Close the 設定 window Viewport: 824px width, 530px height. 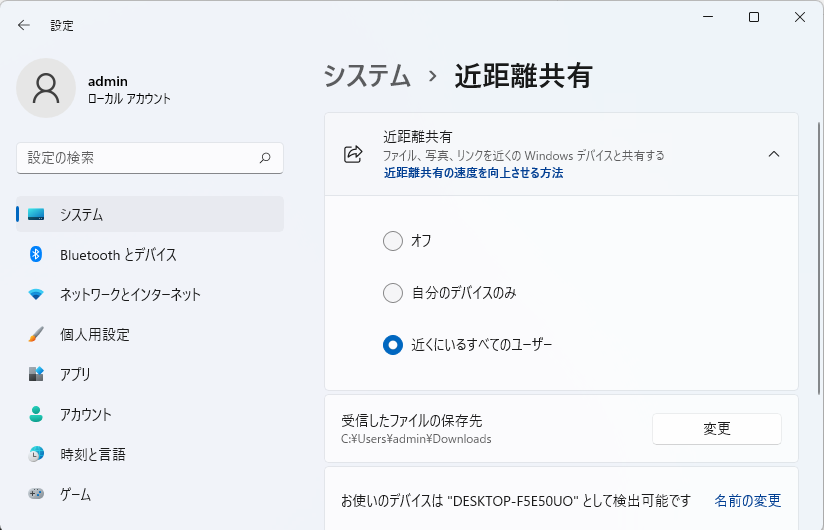click(799, 17)
